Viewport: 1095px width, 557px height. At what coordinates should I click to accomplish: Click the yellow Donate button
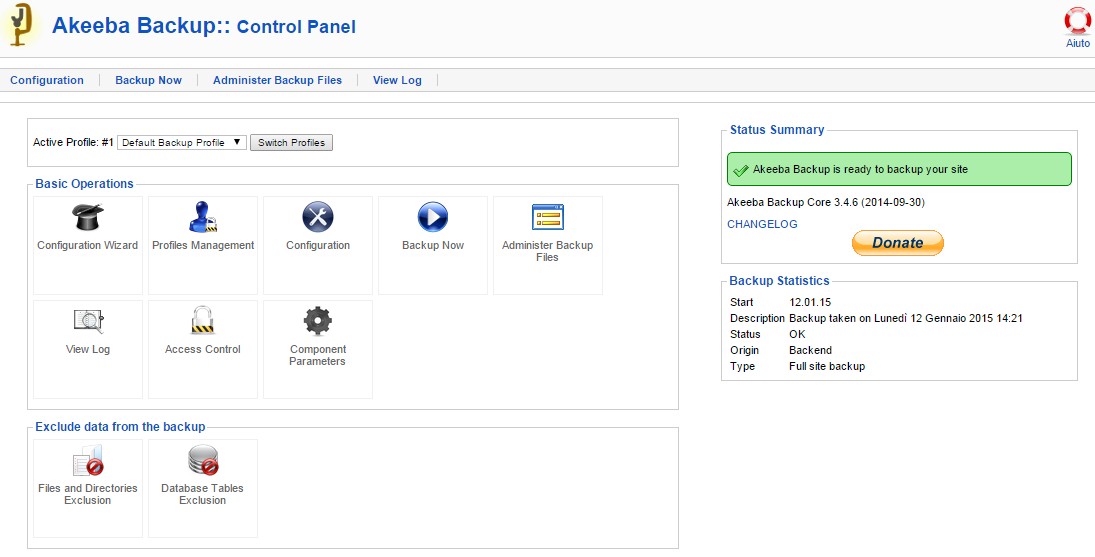(x=897, y=243)
